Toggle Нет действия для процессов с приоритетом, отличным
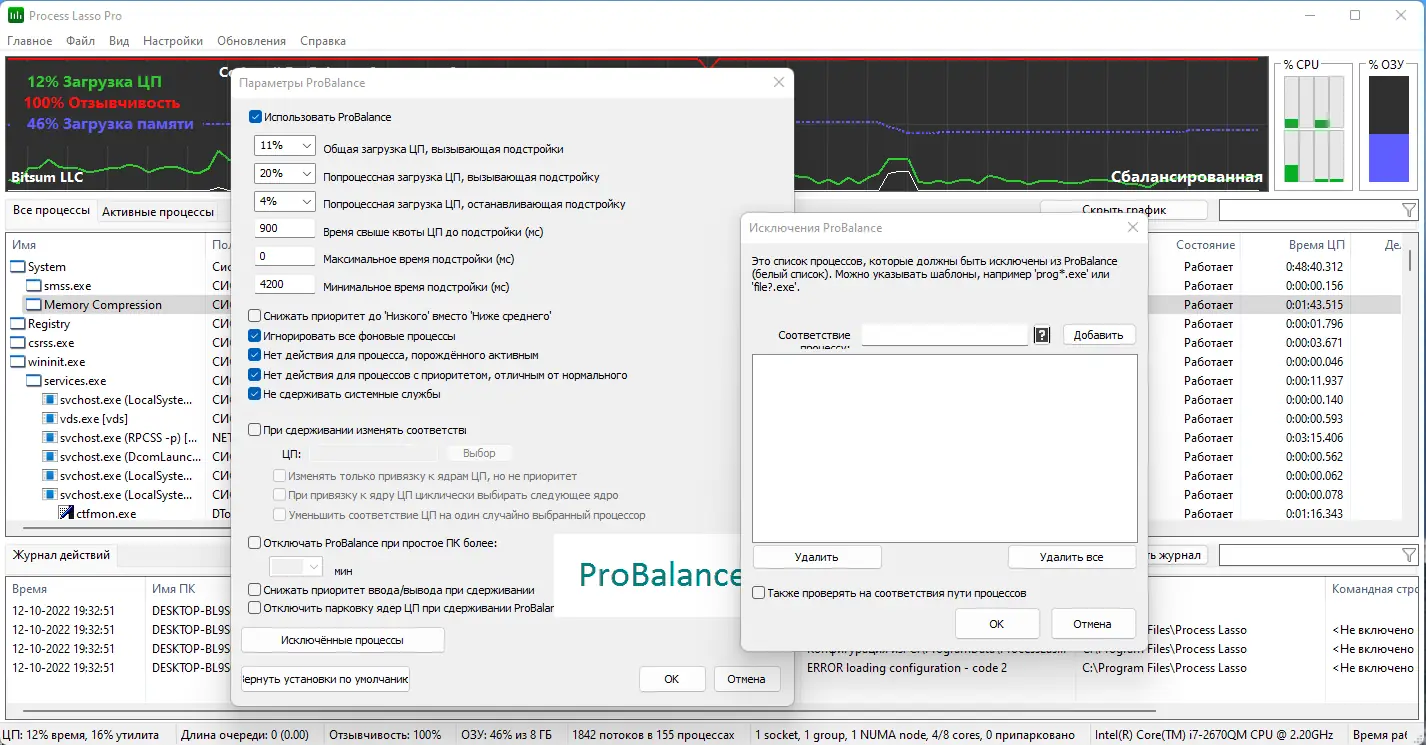The image size is (1426, 745). (x=255, y=375)
